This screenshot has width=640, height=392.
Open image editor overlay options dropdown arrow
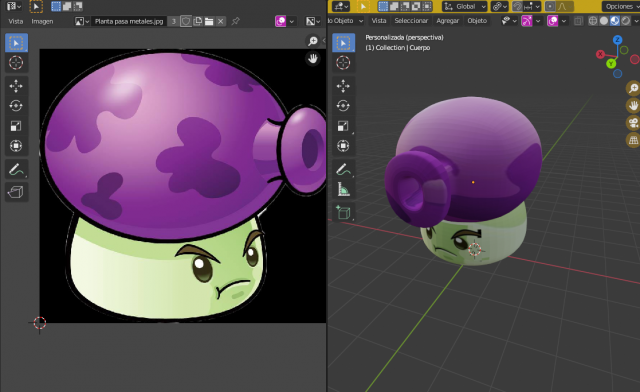(291, 21)
